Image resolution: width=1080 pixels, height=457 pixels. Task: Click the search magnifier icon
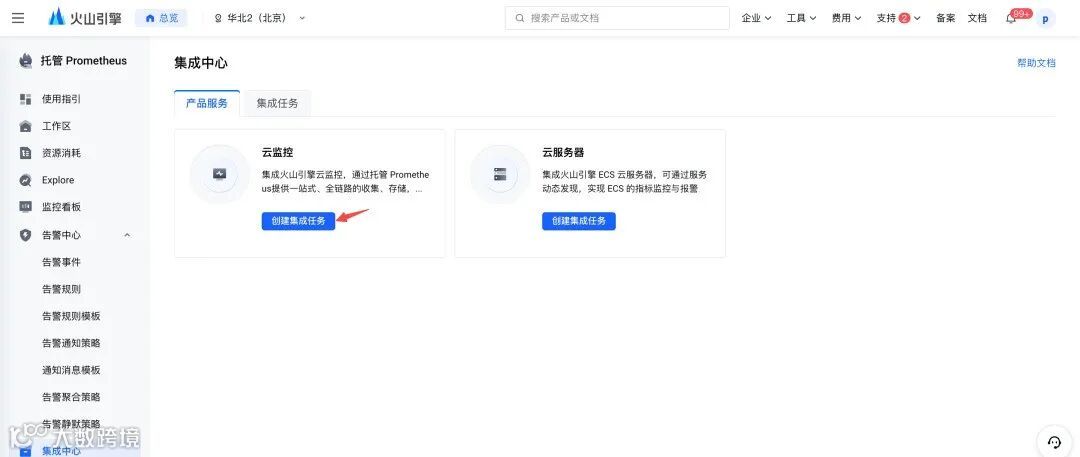pos(519,18)
